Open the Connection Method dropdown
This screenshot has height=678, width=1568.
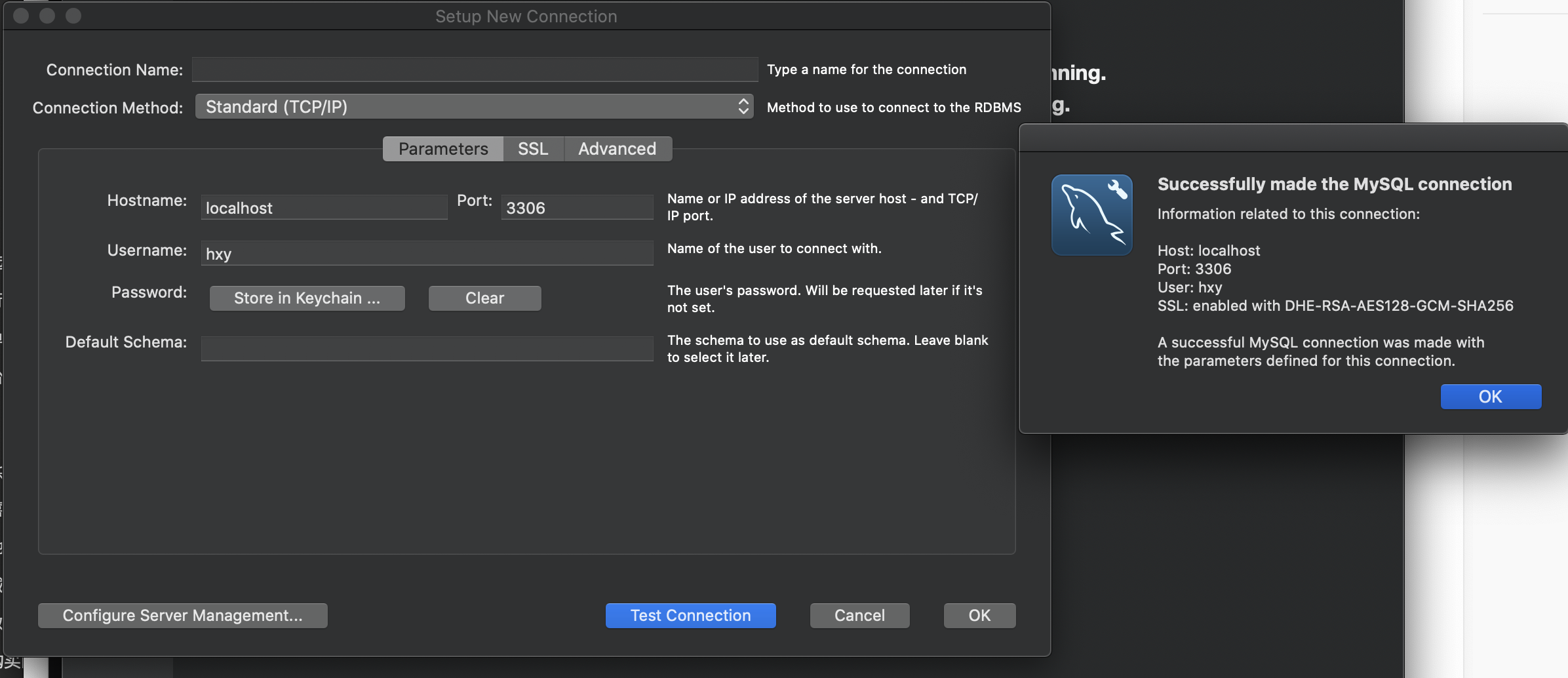coord(475,107)
